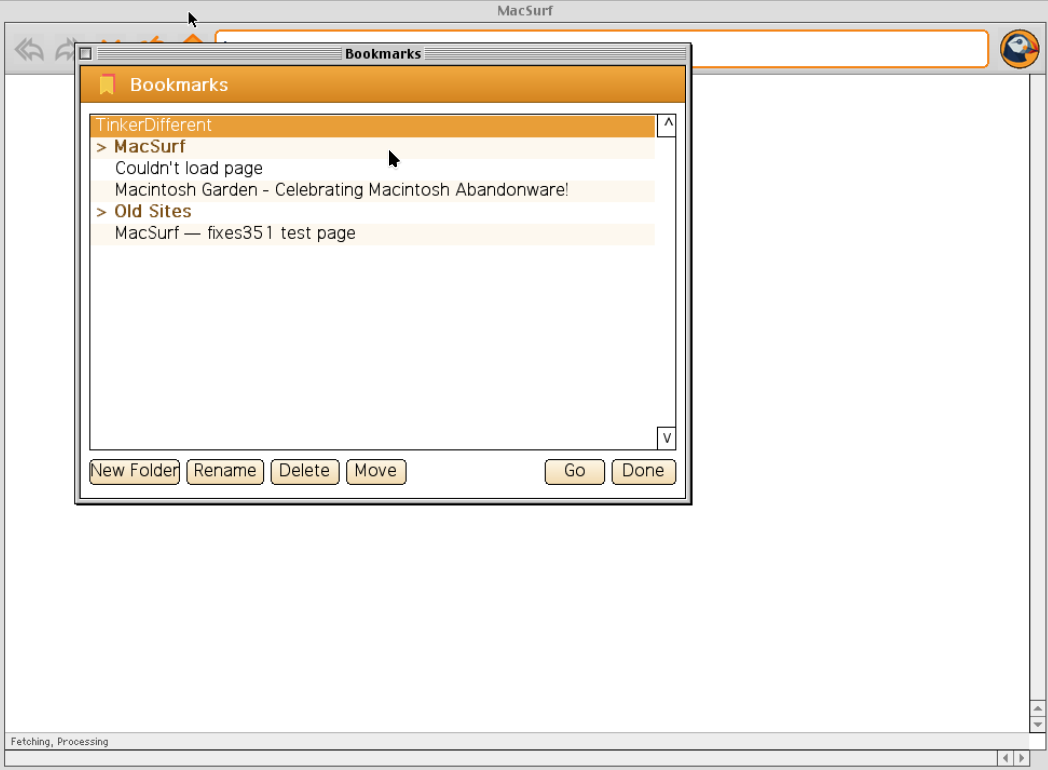Click page vertical scrollbar down arrow
Image resolution: width=1048 pixels, height=770 pixels.
coord(1037,725)
